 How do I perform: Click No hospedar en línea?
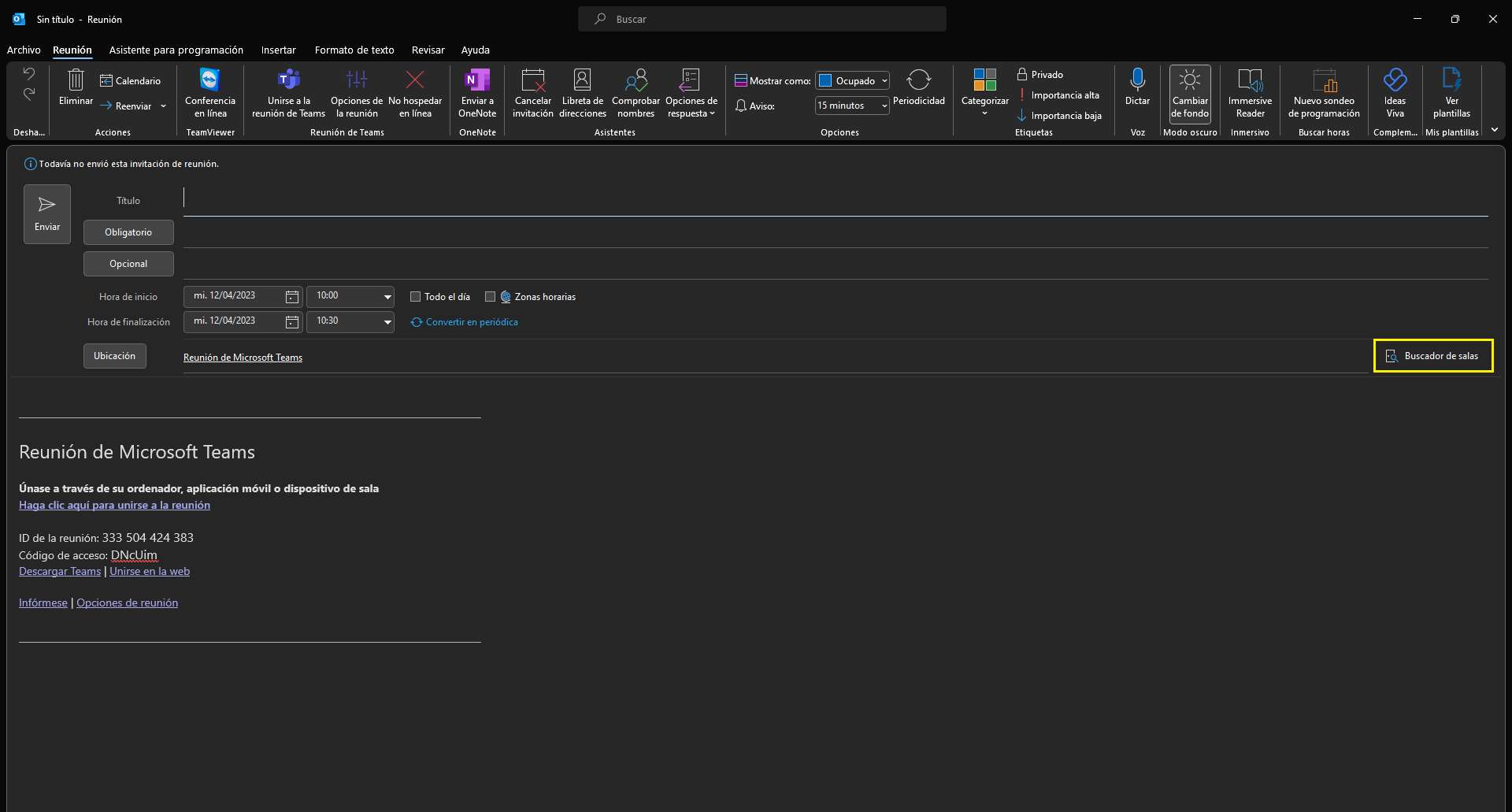click(415, 93)
